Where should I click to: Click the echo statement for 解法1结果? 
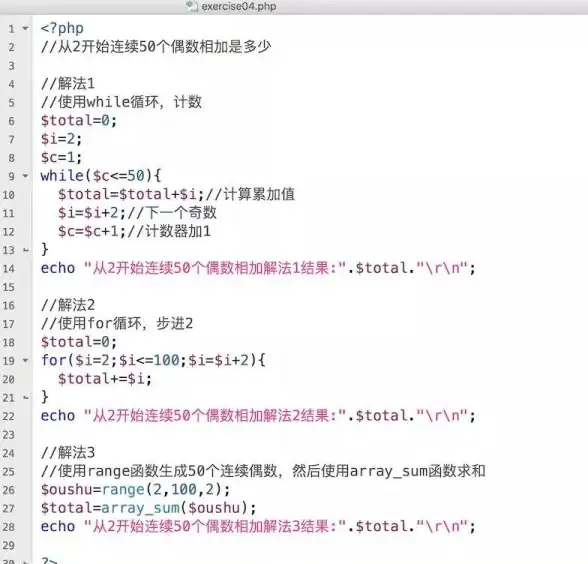(258, 268)
